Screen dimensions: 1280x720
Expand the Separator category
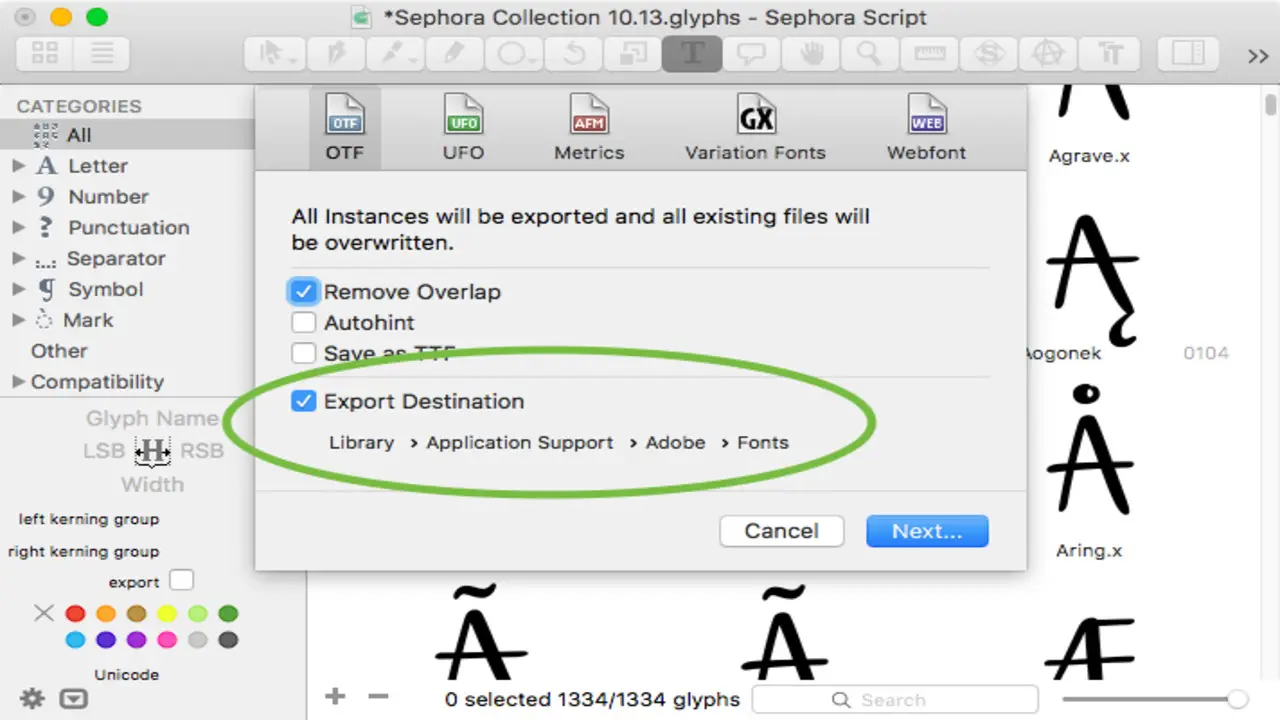pyautogui.click(x=18, y=259)
